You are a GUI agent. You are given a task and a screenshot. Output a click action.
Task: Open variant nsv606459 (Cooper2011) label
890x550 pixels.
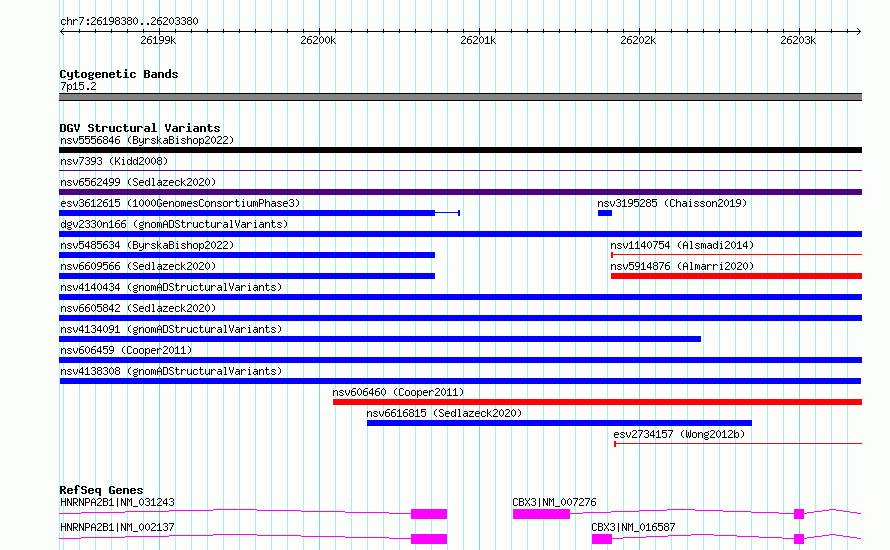126,350
